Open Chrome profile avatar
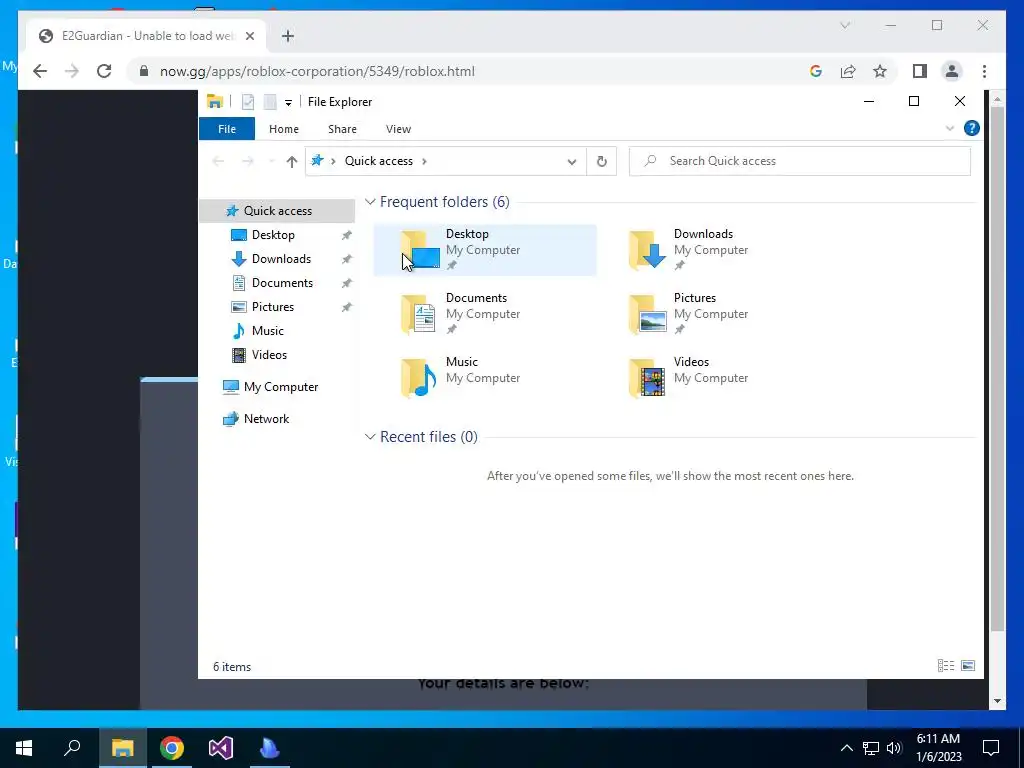1024x768 pixels. 952,71
